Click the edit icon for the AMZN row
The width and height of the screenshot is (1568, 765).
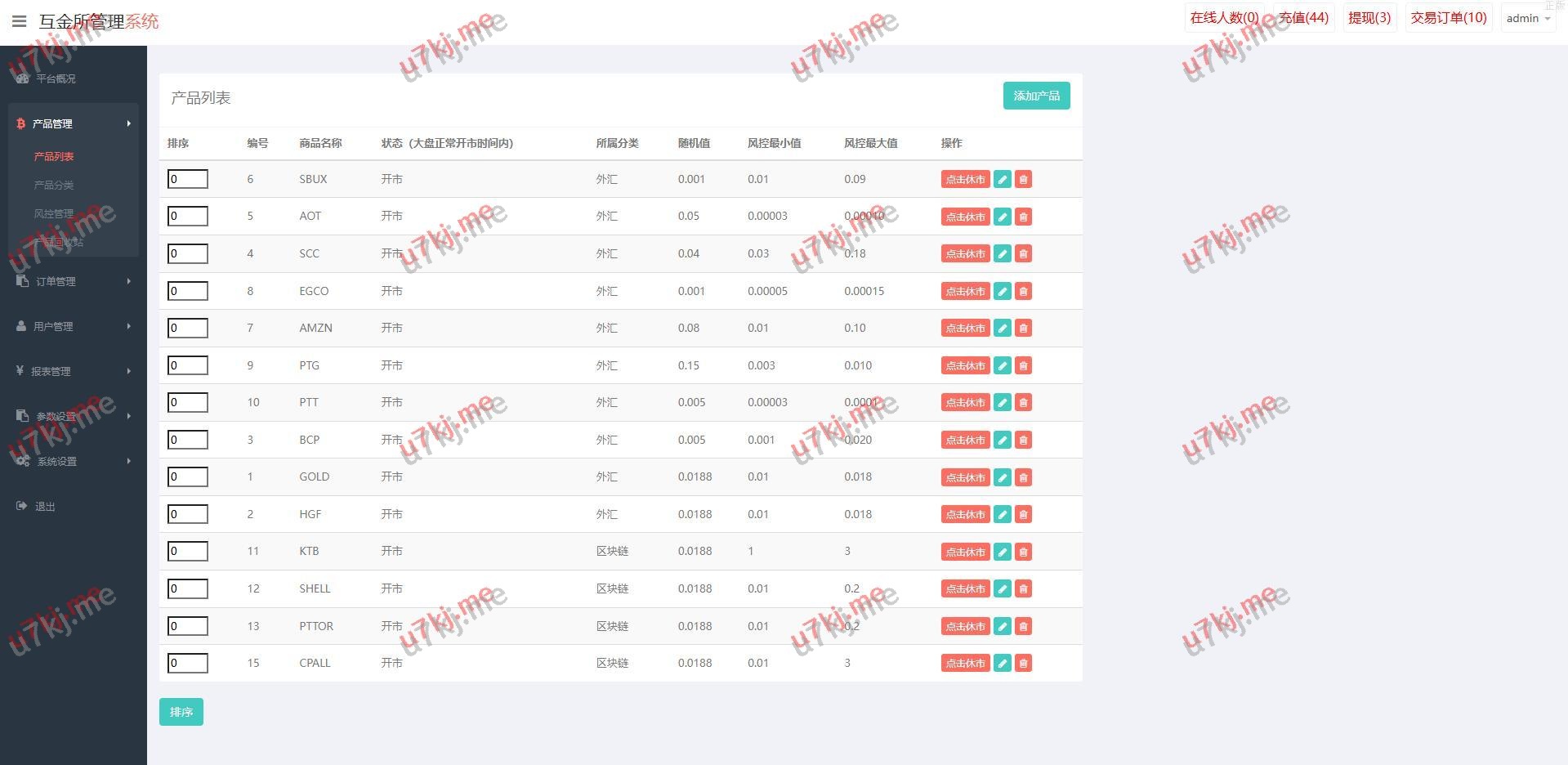(1002, 329)
